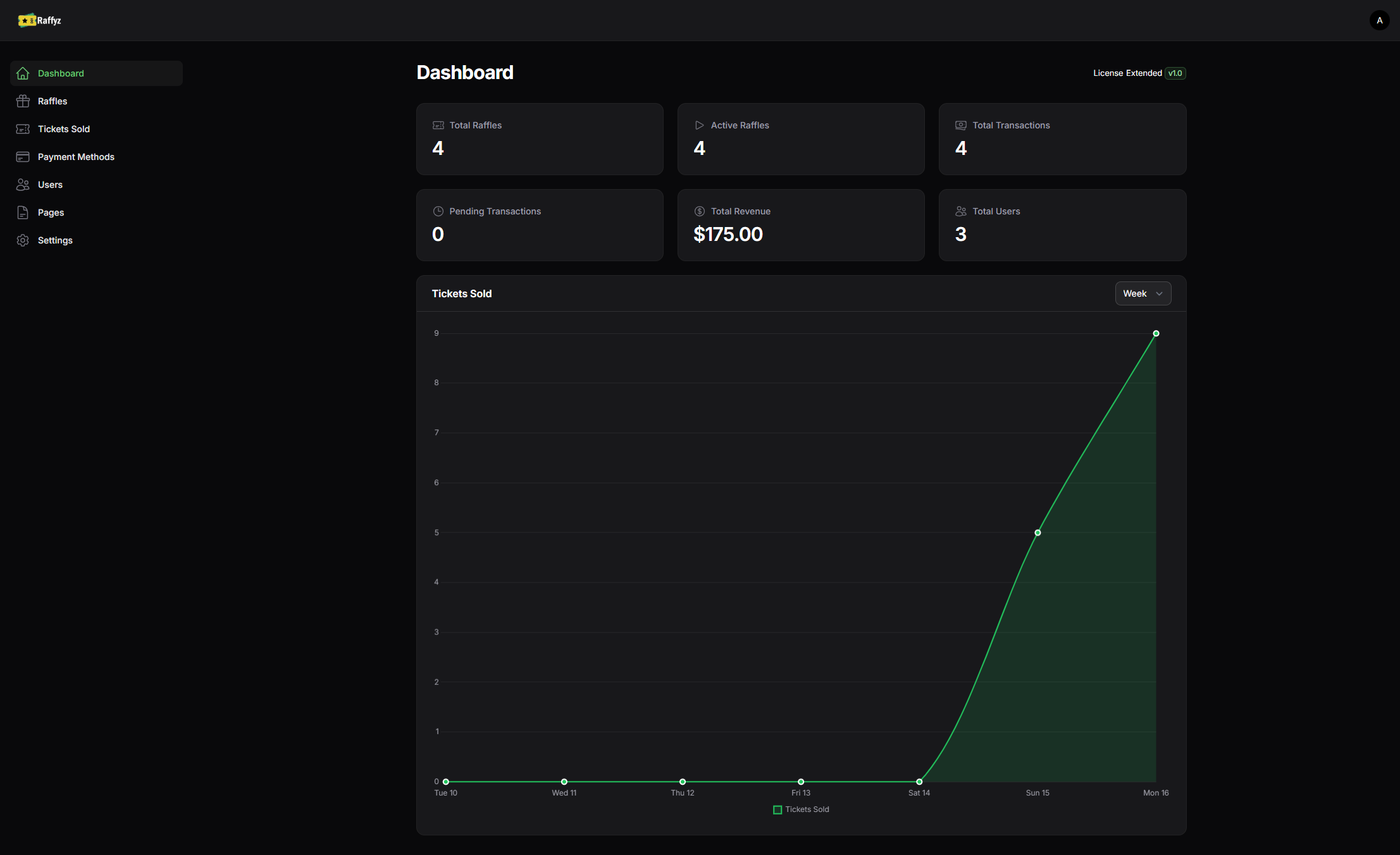Viewport: 1400px width, 855px height.
Task: Click the Week dropdown chevron arrow
Action: [1159, 293]
